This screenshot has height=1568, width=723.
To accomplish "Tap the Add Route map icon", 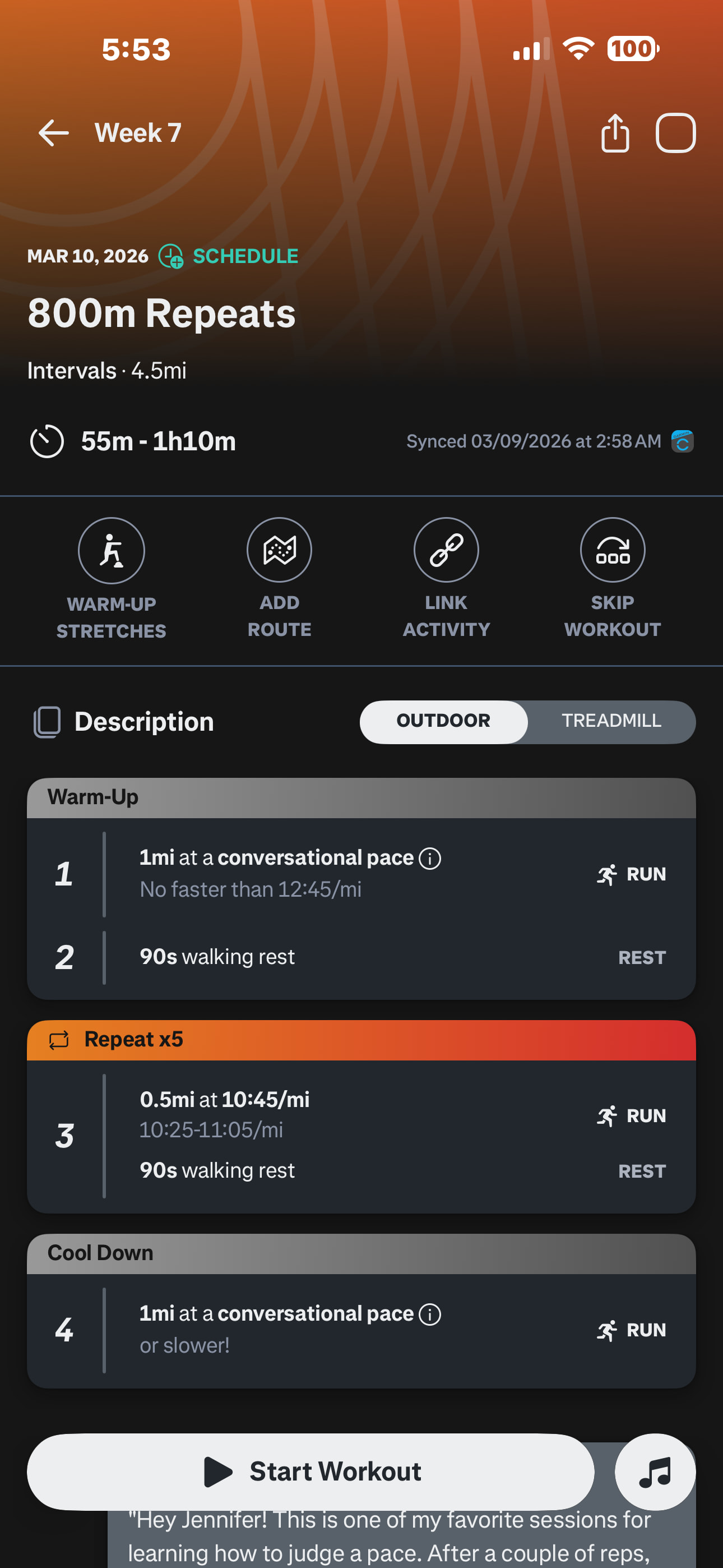I will 279,550.
